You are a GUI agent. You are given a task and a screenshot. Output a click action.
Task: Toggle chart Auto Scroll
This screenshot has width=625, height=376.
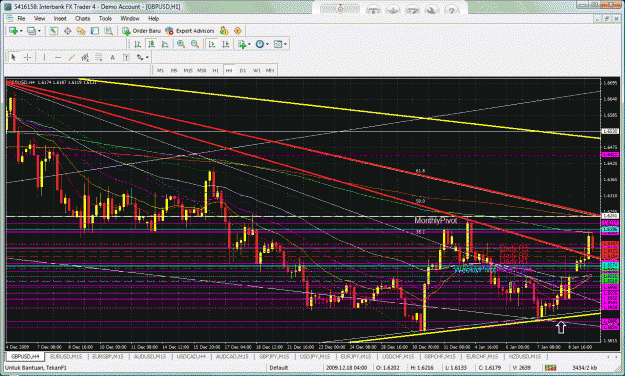coord(212,44)
